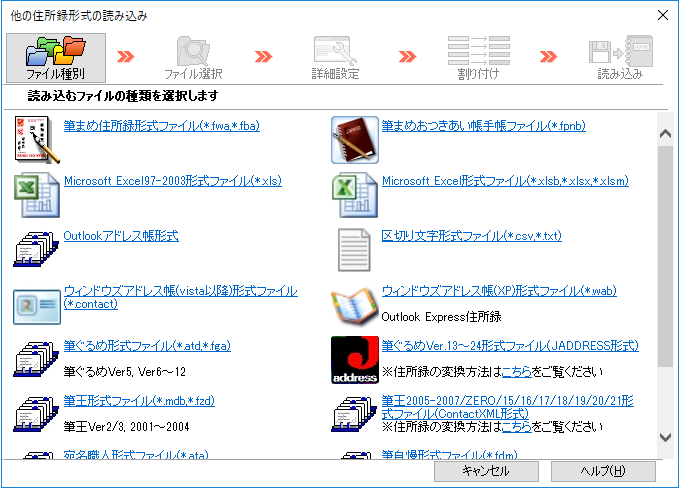The height and width of the screenshot is (488, 680).
Task: Click the JADDRESS red address icon
Action: click(354, 360)
